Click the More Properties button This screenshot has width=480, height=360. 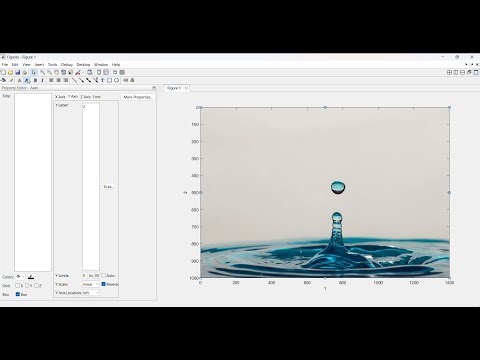[x=138, y=97]
